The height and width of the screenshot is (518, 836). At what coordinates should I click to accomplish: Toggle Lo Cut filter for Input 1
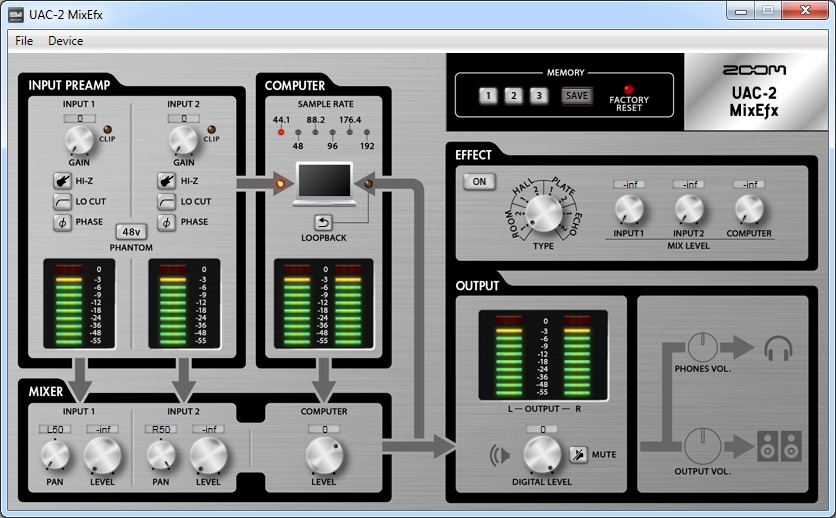62,201
